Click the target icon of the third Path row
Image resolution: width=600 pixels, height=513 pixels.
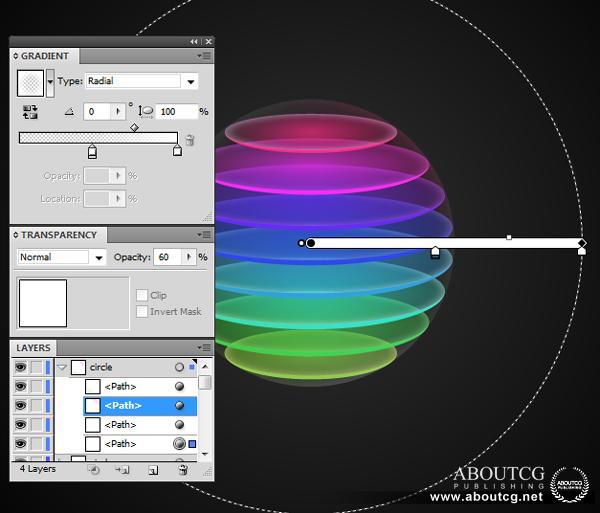(179, 425)
